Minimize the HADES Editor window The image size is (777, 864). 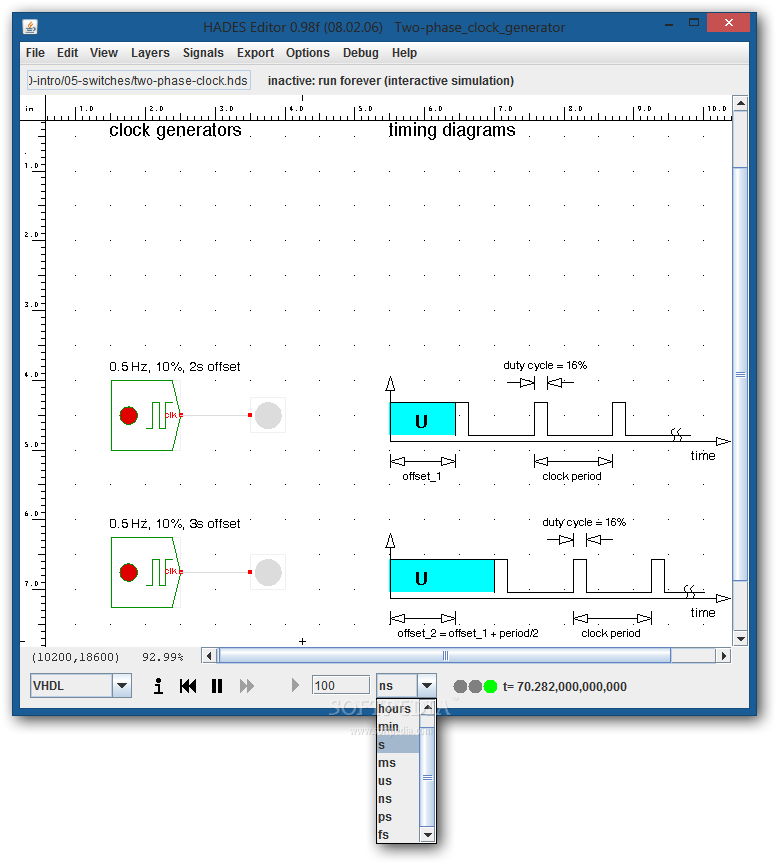[669, 24]
